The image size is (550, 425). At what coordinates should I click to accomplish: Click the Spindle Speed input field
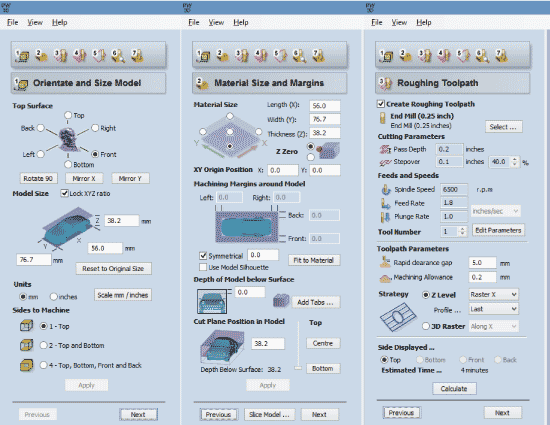coord(454,189)
